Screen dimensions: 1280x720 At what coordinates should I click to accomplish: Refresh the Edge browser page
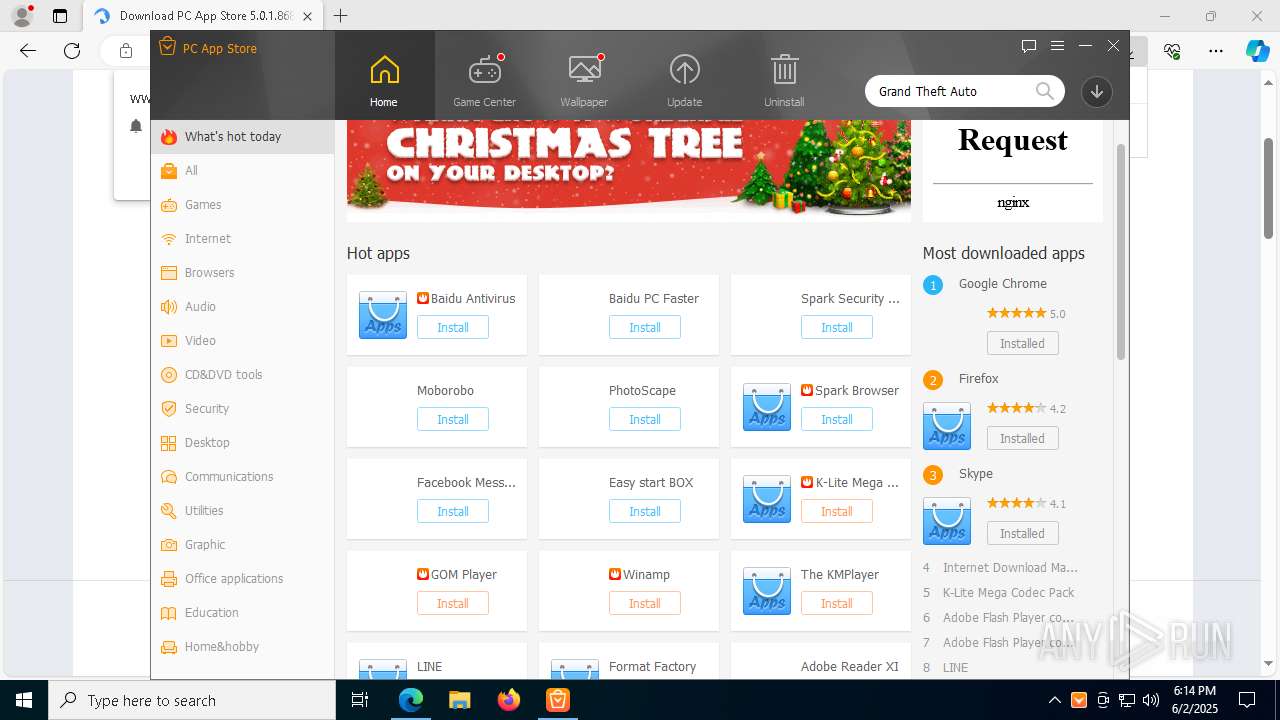[x=72, y=51]
